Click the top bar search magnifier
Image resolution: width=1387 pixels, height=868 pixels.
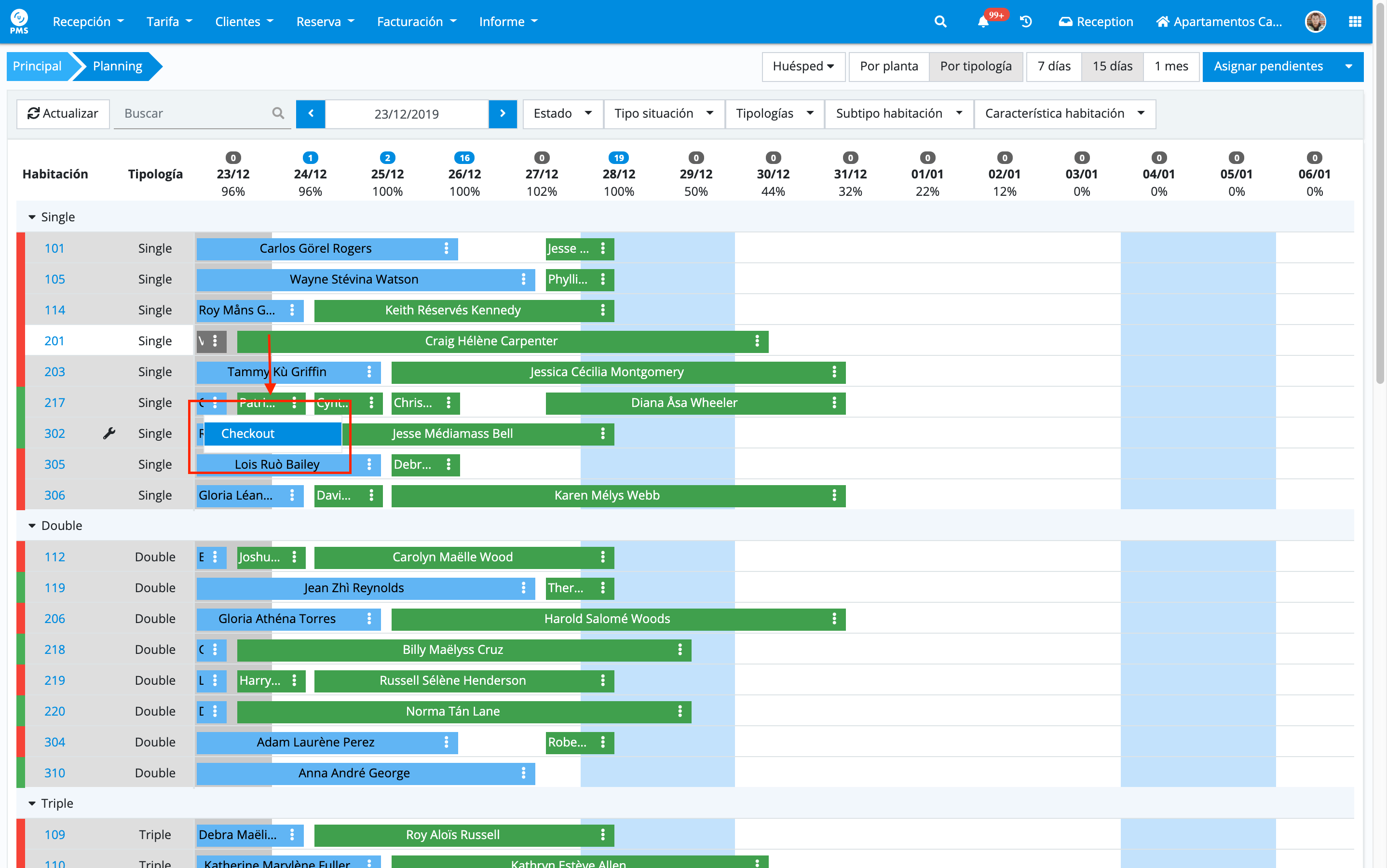(940, 22)
